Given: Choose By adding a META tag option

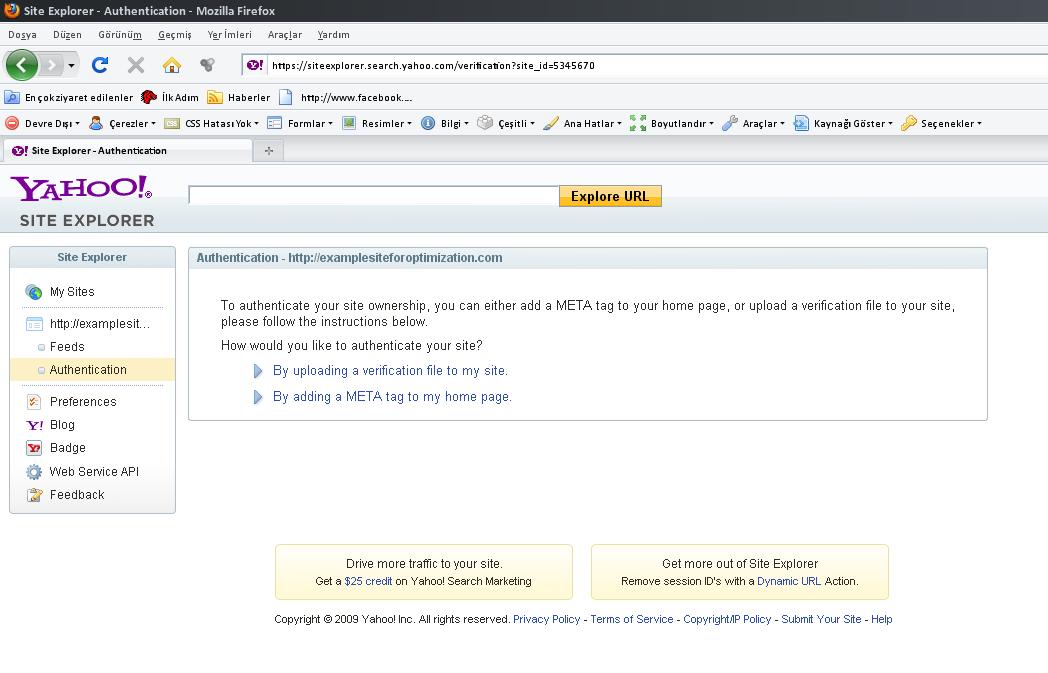Looking at the screenshot, I should click(392, 396).
